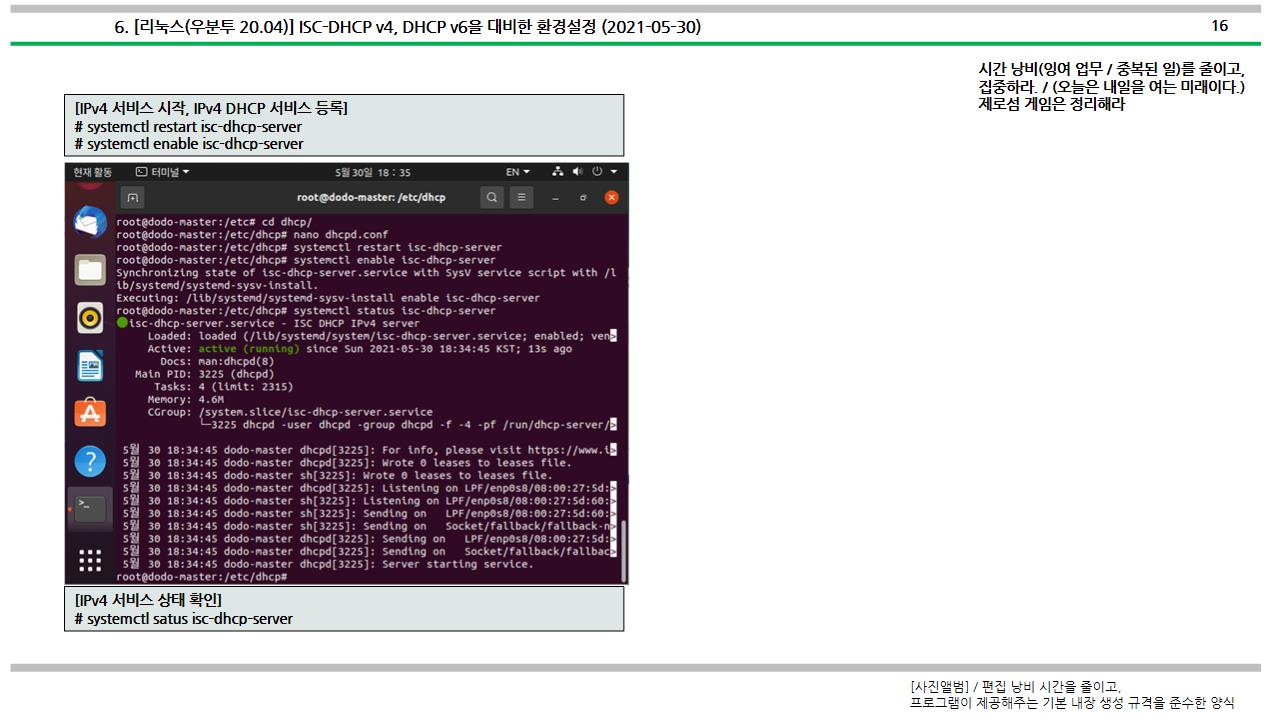Click the 'Memory: 4.6M' line

click(185, 399)
